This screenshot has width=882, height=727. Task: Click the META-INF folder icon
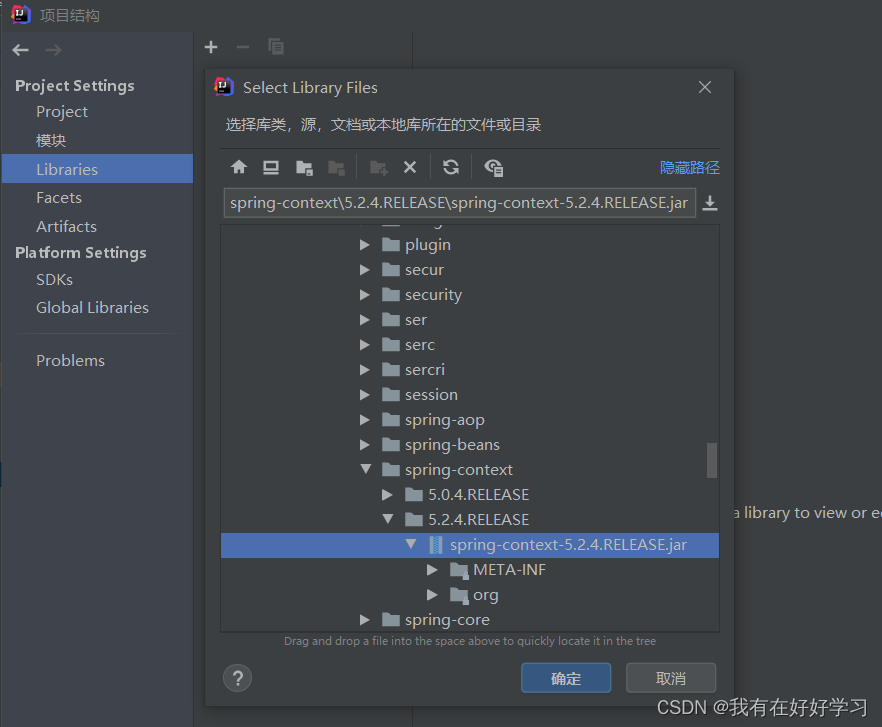(460, 570)
